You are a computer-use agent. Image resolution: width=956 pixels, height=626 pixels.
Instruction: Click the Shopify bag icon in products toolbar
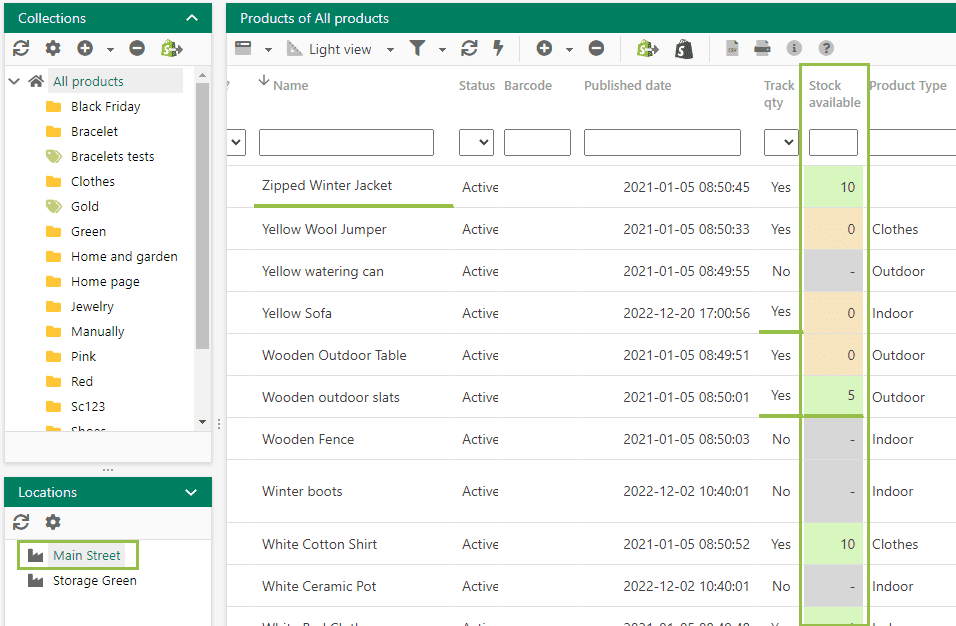[684, 48]
